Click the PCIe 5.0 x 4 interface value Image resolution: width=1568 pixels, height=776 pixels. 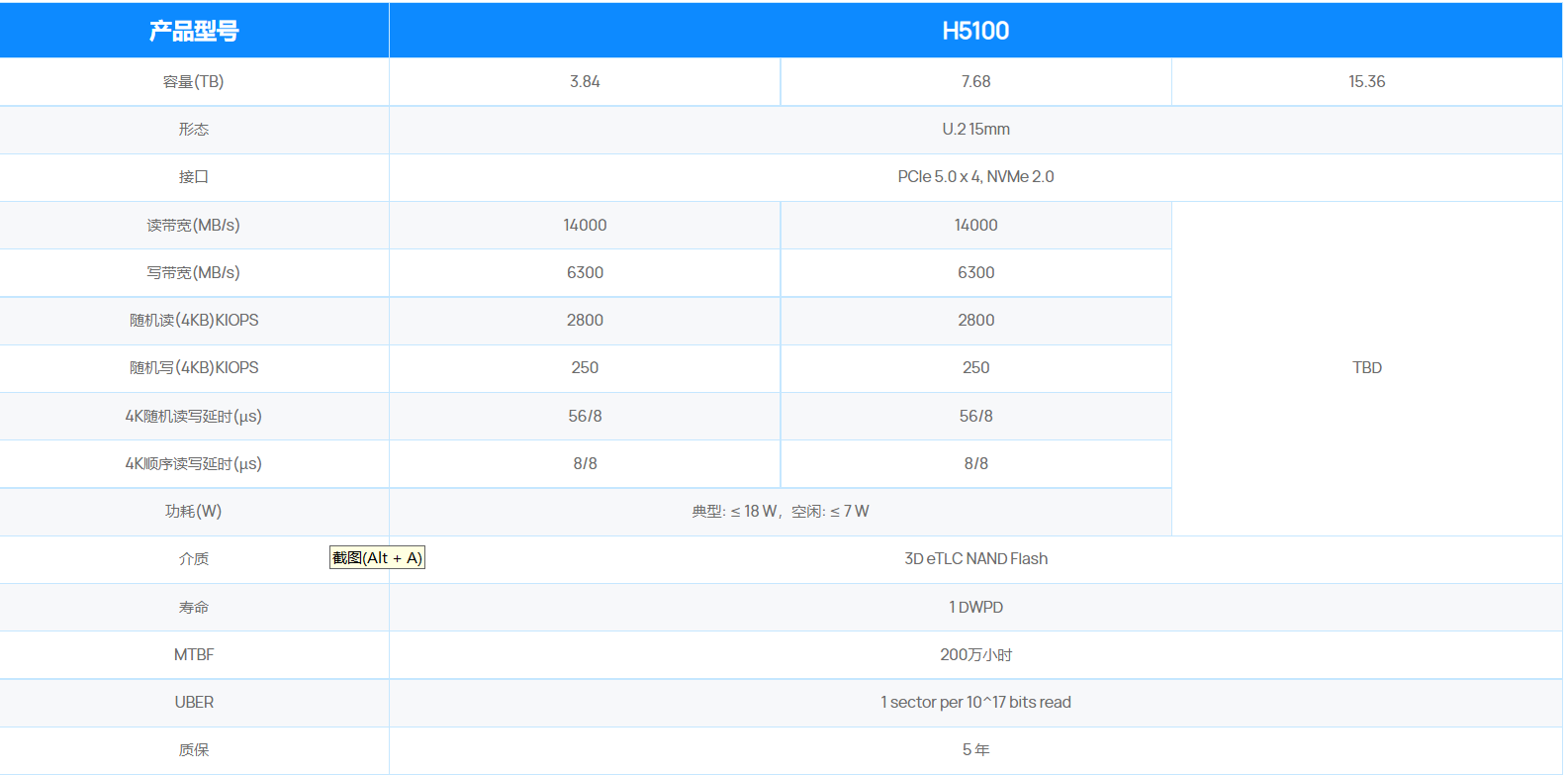[x=975, y=177]
